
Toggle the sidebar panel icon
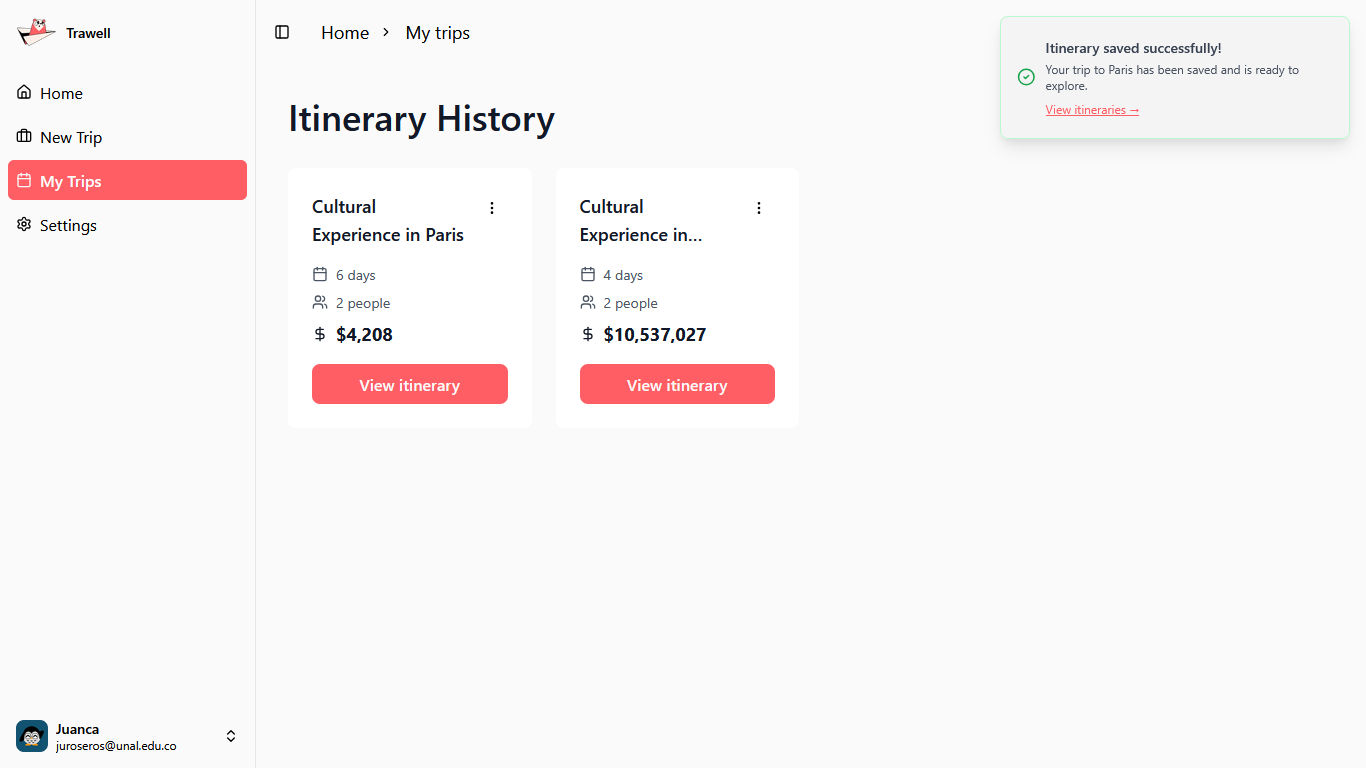[282, 33]
